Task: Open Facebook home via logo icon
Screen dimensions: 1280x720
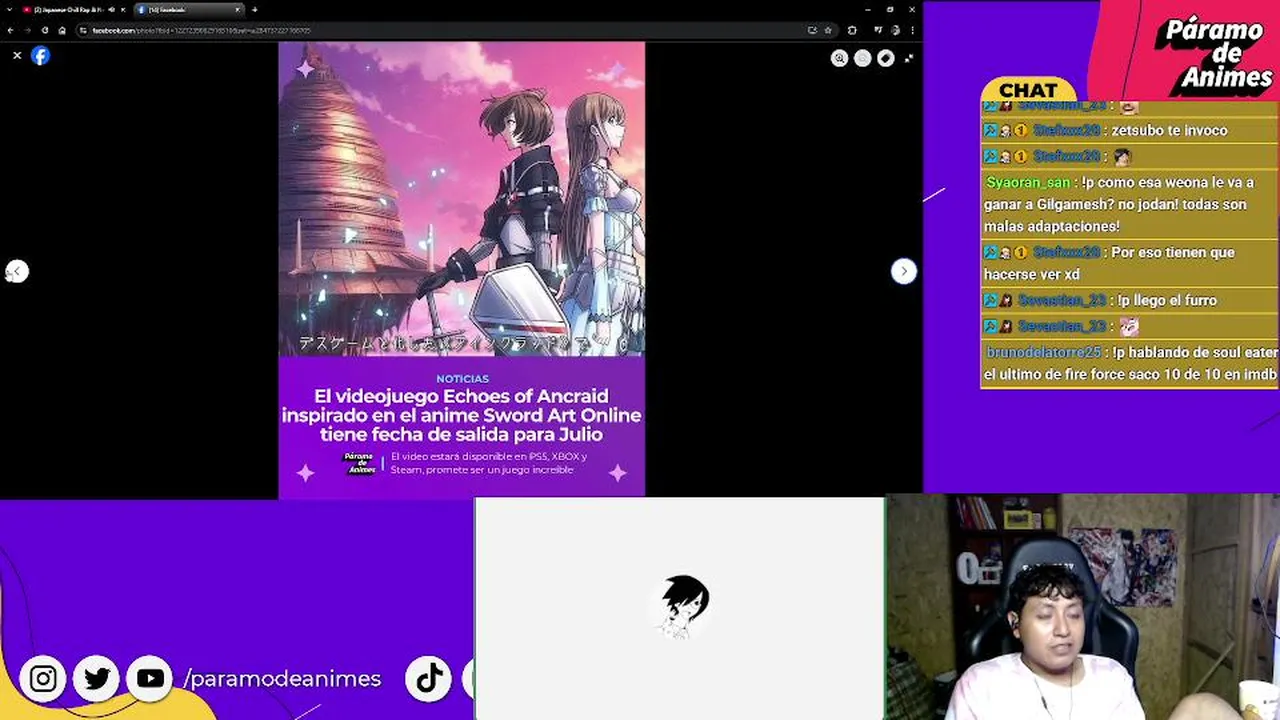Action: click(x=40, y=56)
